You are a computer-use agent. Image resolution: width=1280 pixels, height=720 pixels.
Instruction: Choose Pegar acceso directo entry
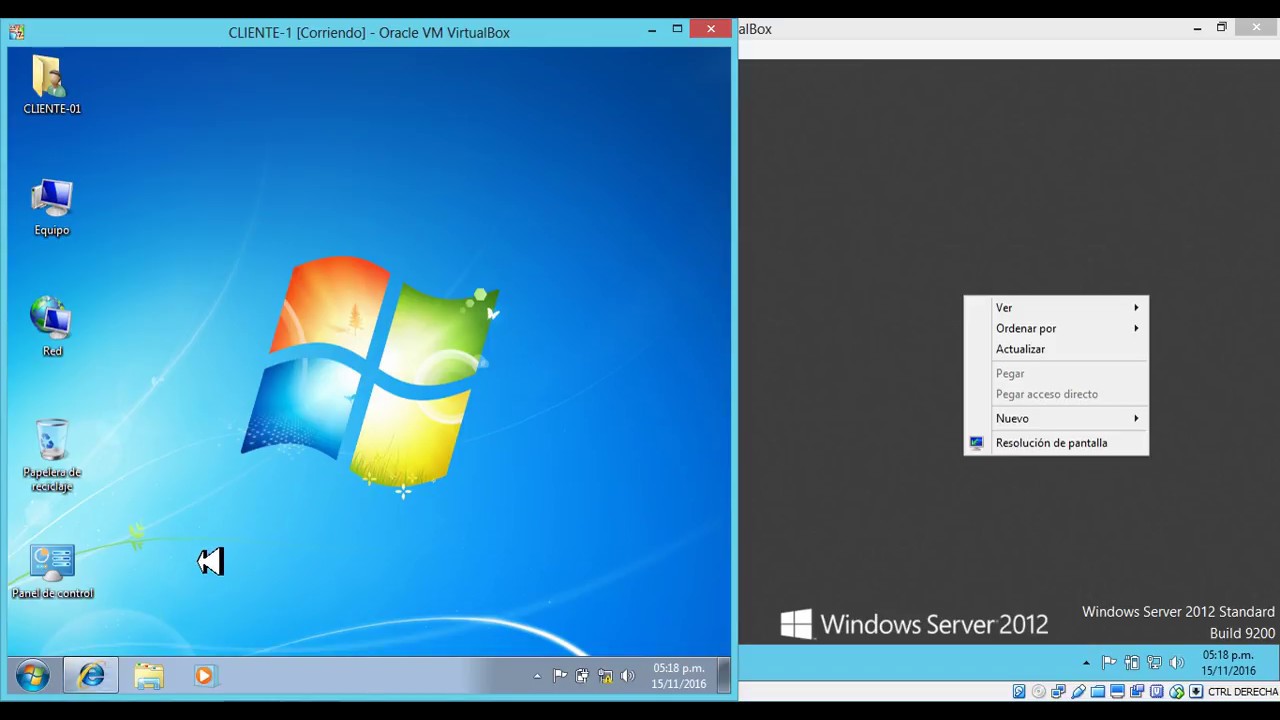click(1056, 394)
